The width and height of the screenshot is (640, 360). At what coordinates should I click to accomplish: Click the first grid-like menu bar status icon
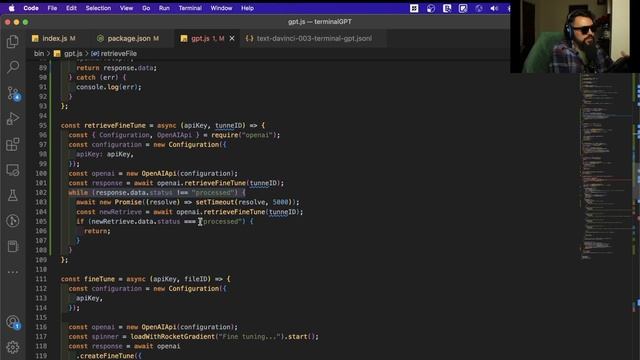coord(414,8)
